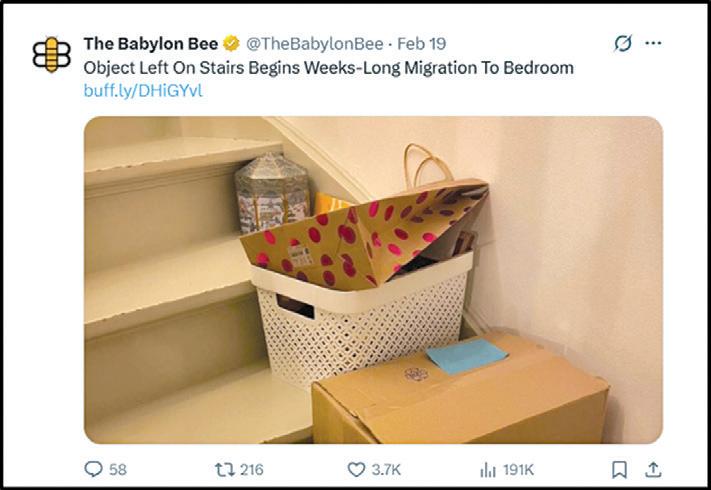Click the tweet headline text
711x490 pixels.
[x=329, y=68]
